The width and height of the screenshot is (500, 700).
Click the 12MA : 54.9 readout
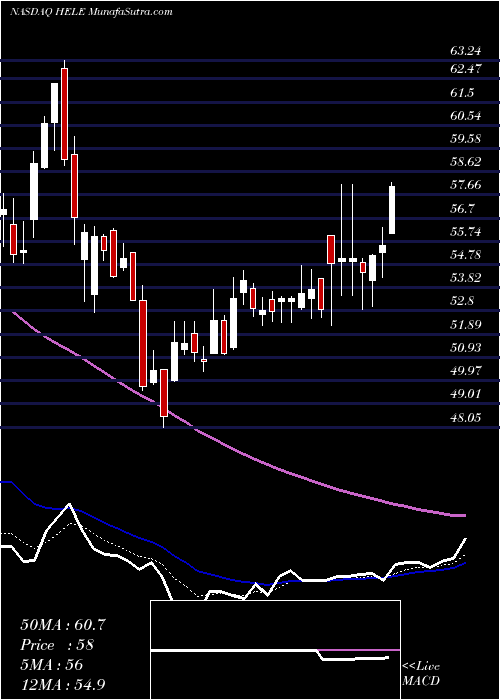tap(63, 685)
